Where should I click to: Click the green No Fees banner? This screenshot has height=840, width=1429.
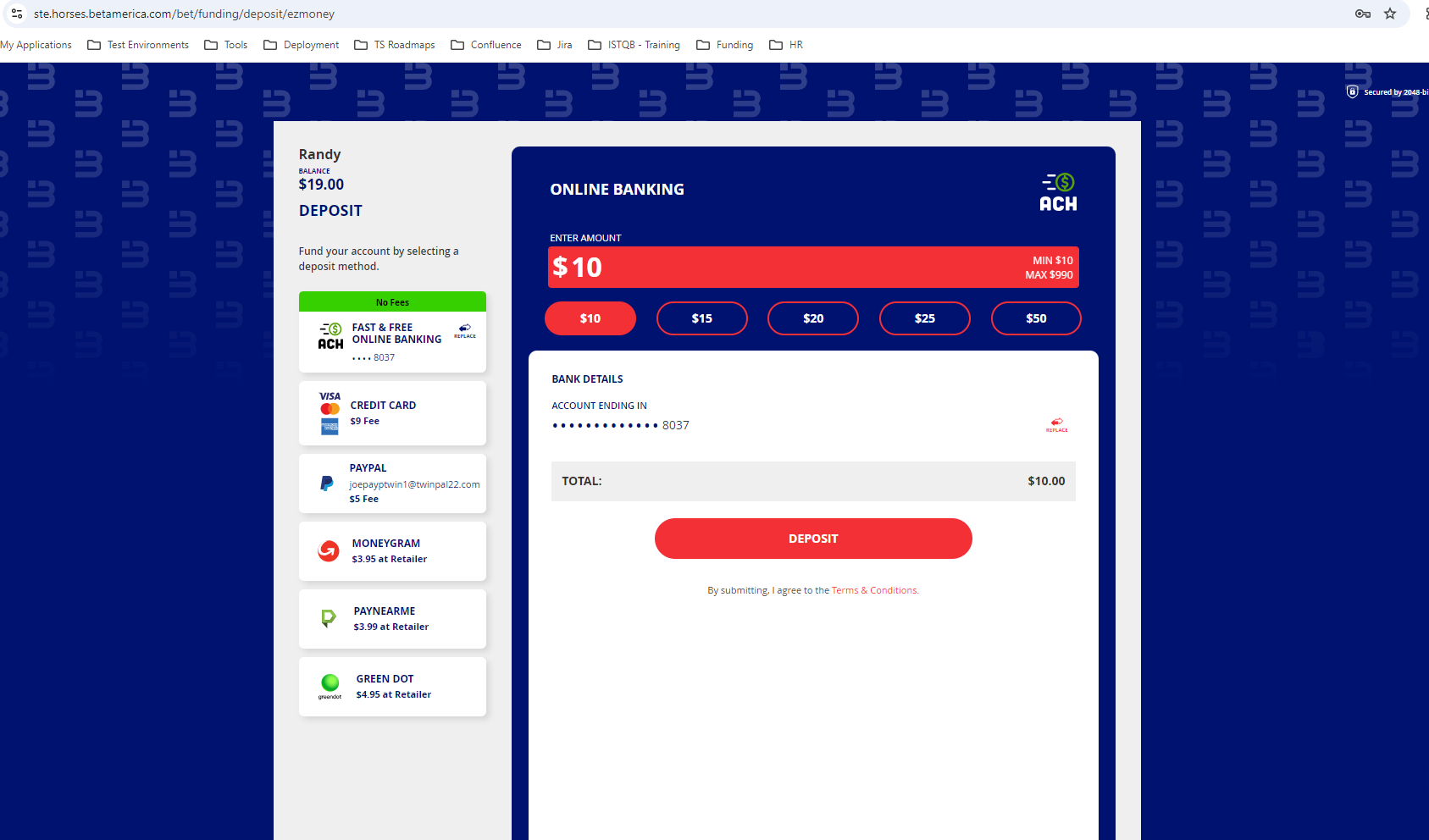pos(392,301)
